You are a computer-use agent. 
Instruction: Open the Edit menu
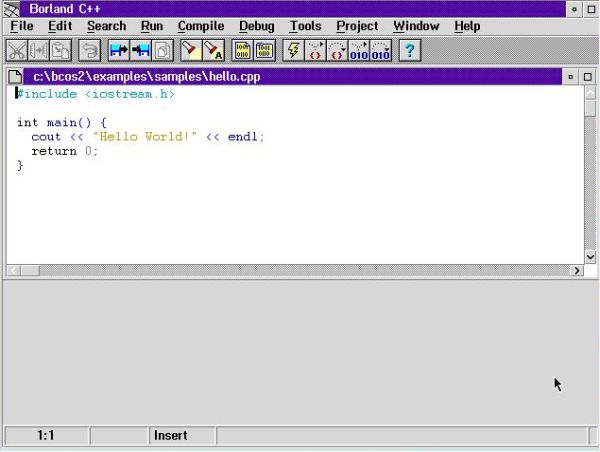(60, 26)
